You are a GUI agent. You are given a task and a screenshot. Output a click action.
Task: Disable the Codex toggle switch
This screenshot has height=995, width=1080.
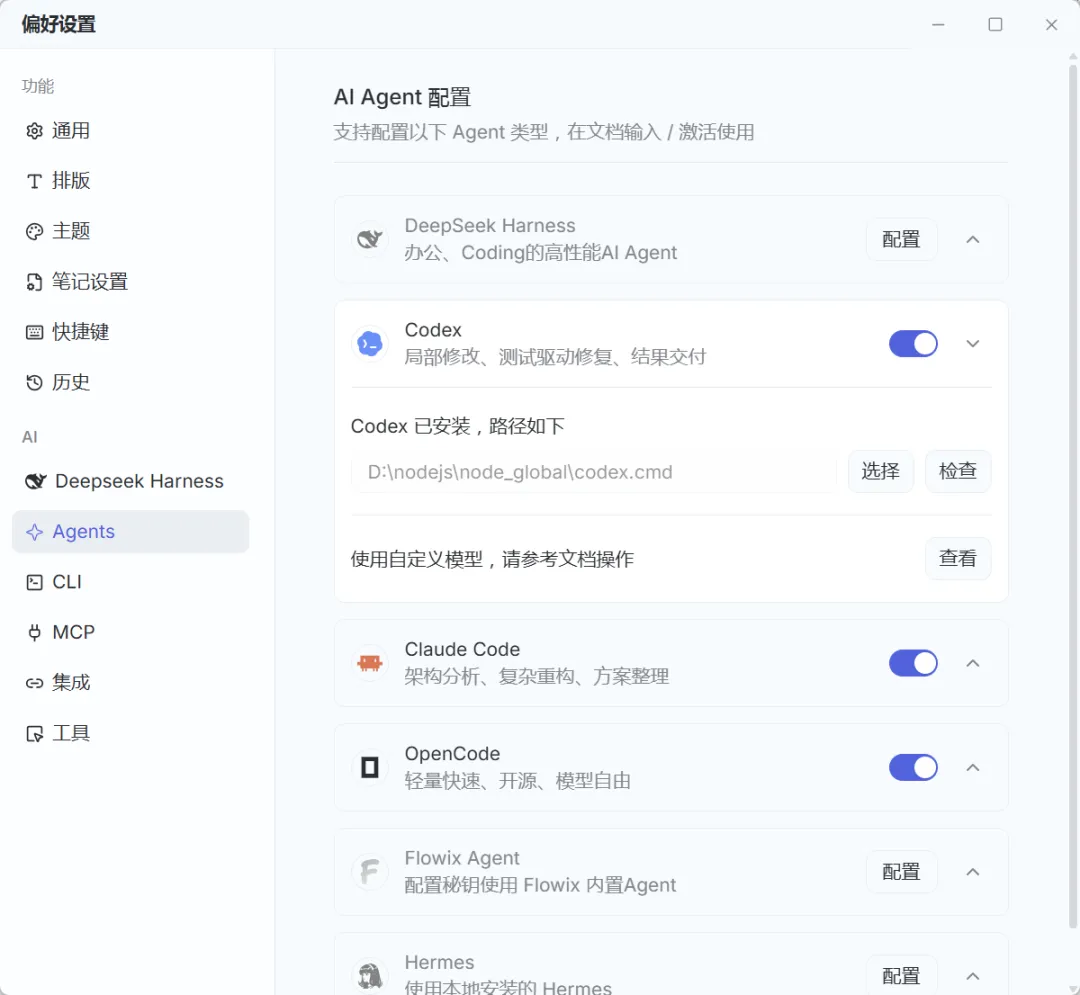pos(913,344)
